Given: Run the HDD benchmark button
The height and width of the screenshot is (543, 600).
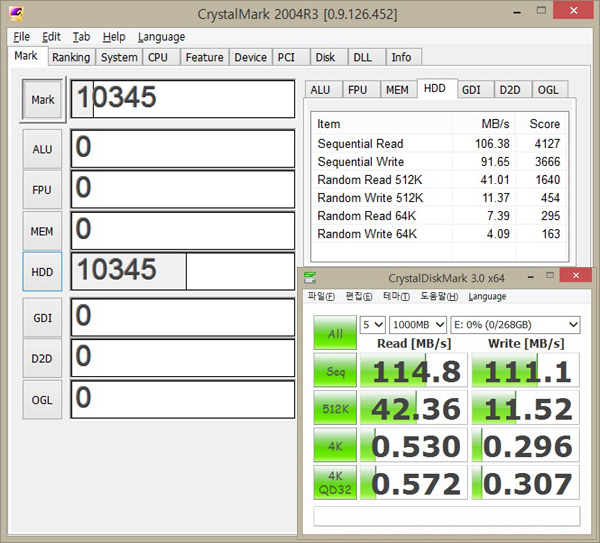Looking at the screenshot, I should [x=42, y=271].
